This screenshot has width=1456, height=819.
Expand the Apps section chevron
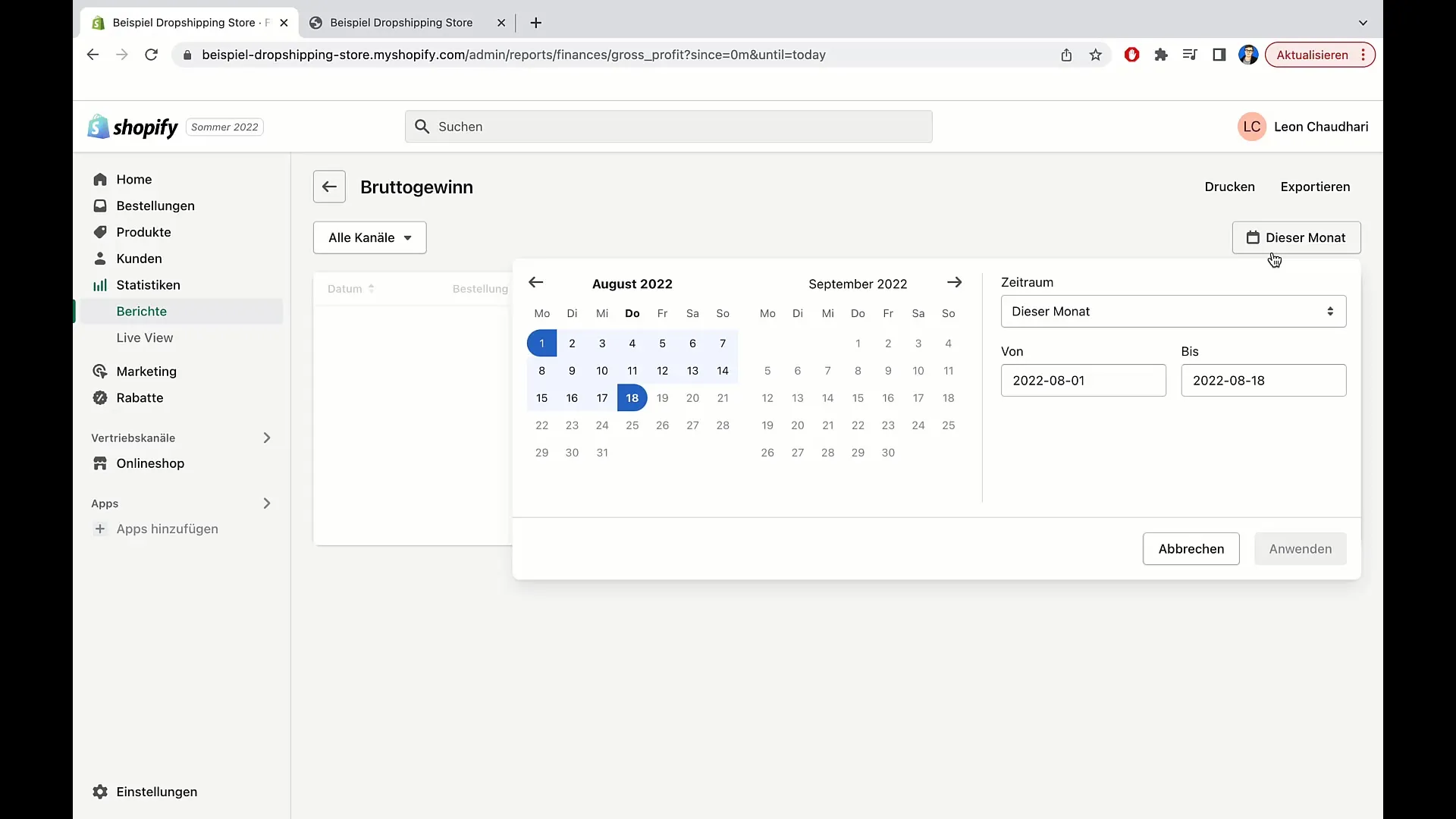[x=266, y=504]
